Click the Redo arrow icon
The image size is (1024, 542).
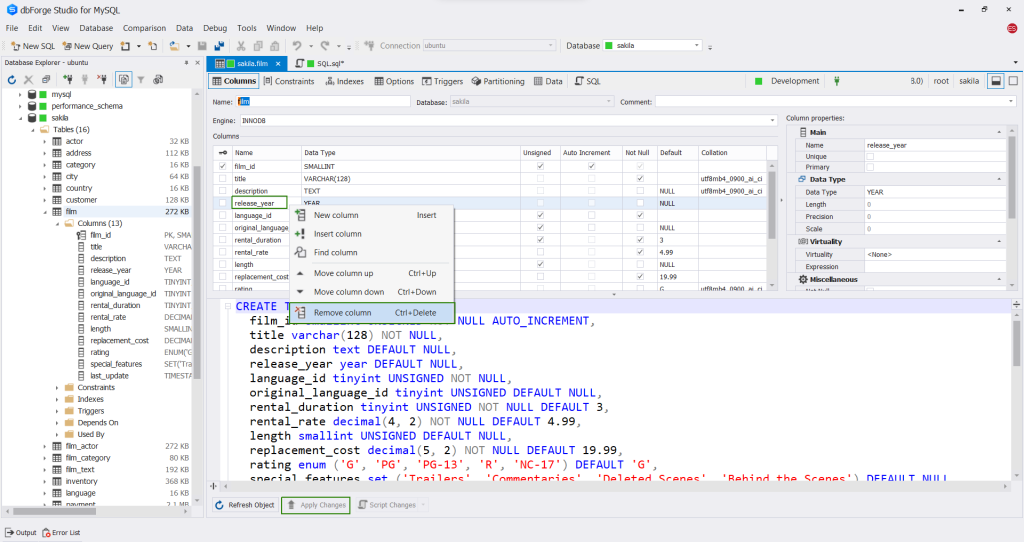pyautogui.click(x=325, y=46)
